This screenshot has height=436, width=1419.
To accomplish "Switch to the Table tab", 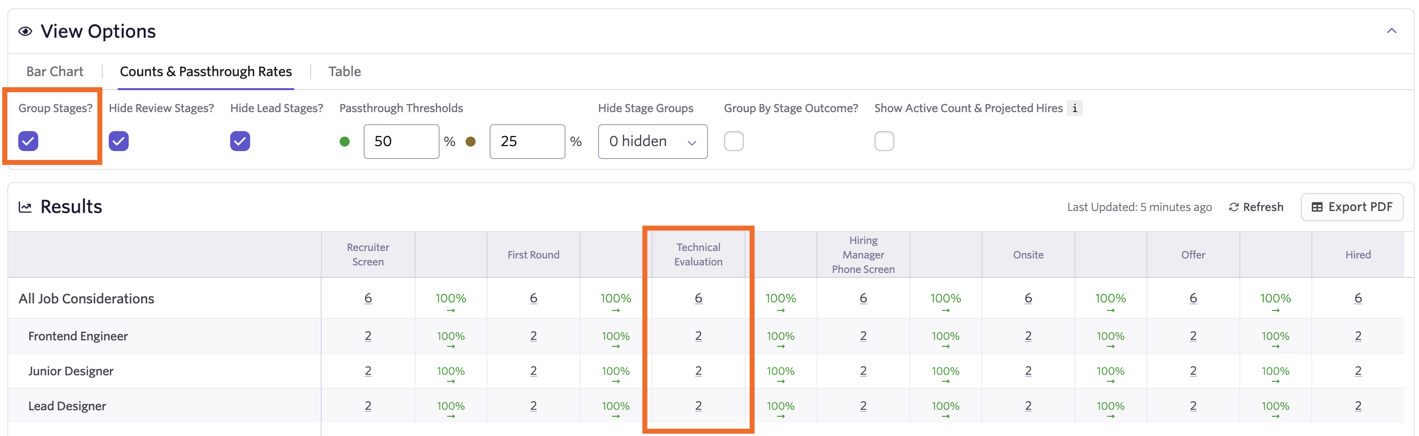I will 345,71.
